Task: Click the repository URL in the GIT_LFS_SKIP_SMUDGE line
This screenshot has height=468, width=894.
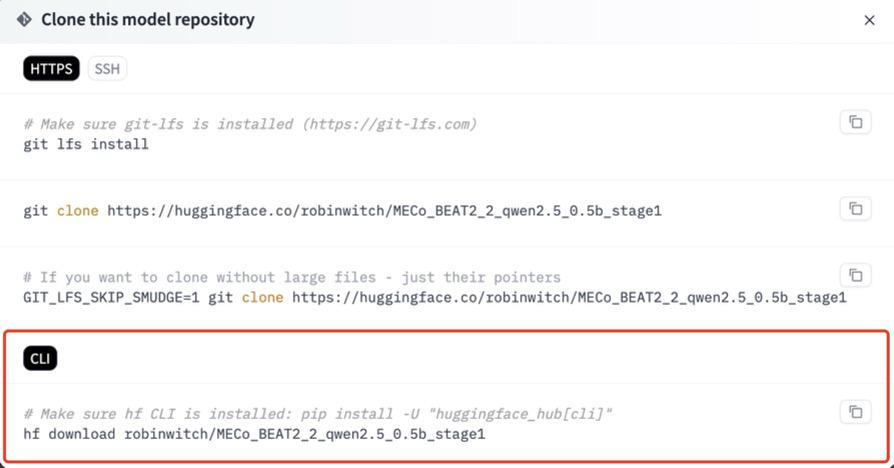Action: 569,297
